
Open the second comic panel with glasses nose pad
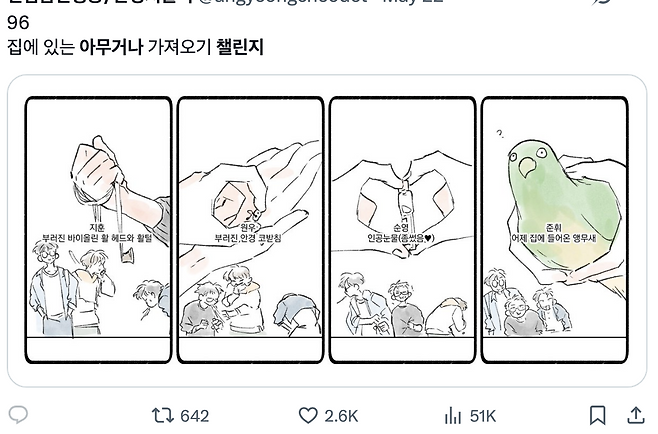pyautogui.click(x=251, y=229)
